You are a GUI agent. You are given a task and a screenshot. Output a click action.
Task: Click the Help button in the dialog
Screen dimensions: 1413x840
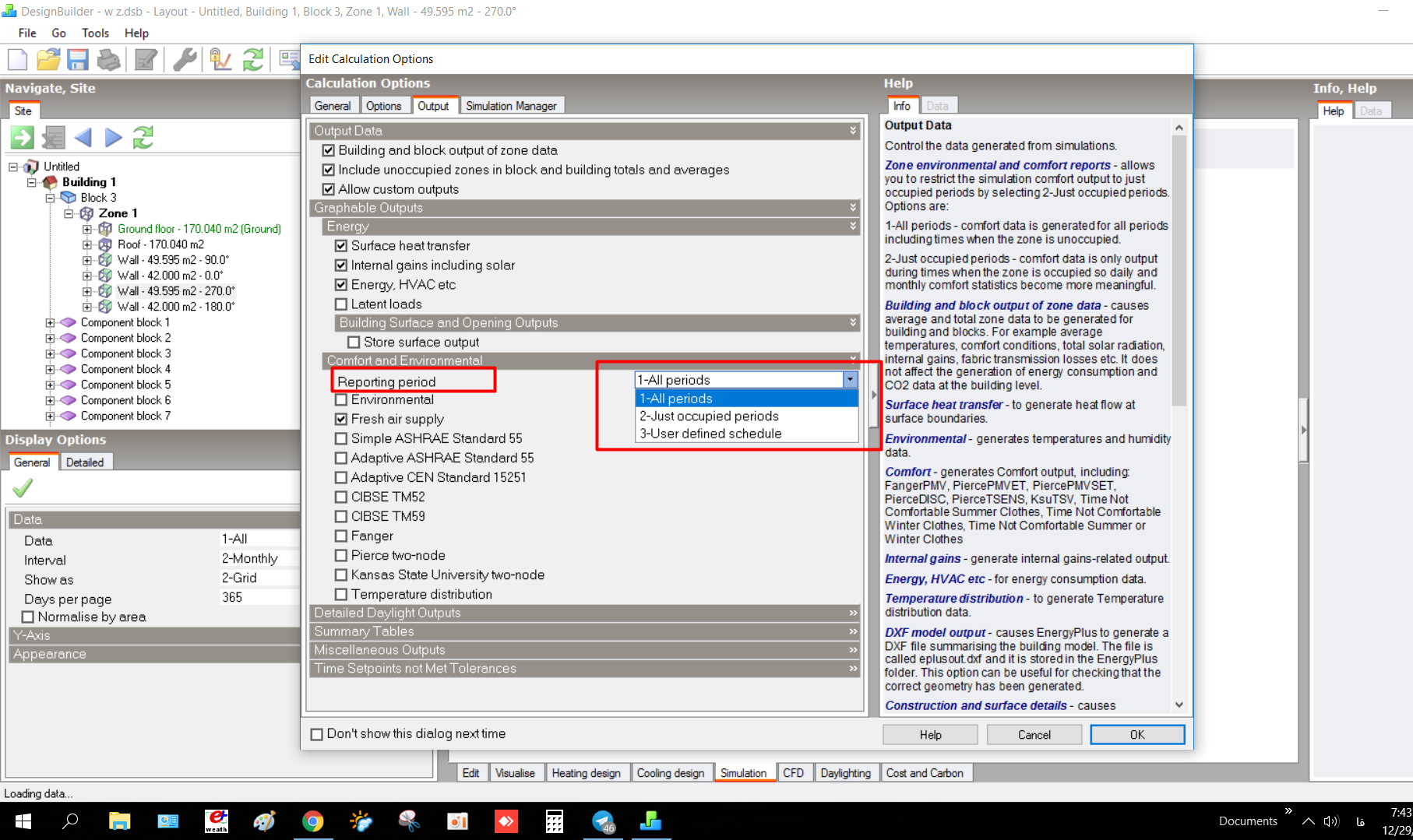[x=930, y=735]
